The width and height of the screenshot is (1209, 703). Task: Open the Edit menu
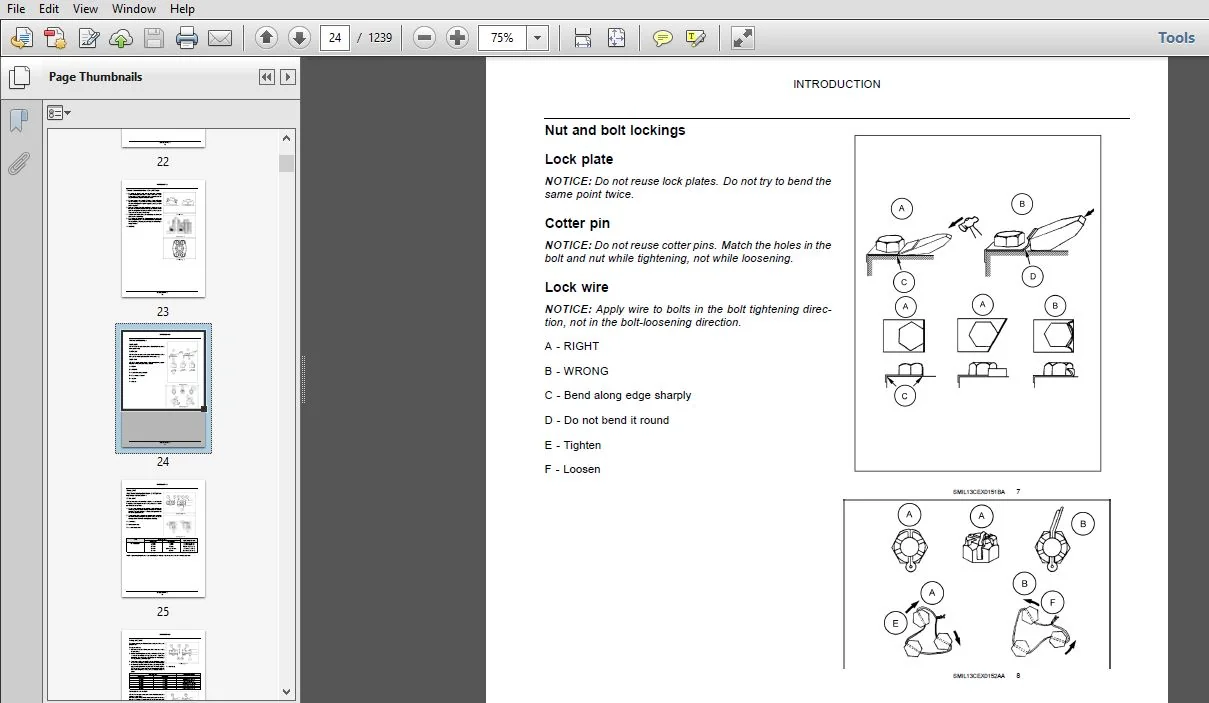(x=49, y=9)
